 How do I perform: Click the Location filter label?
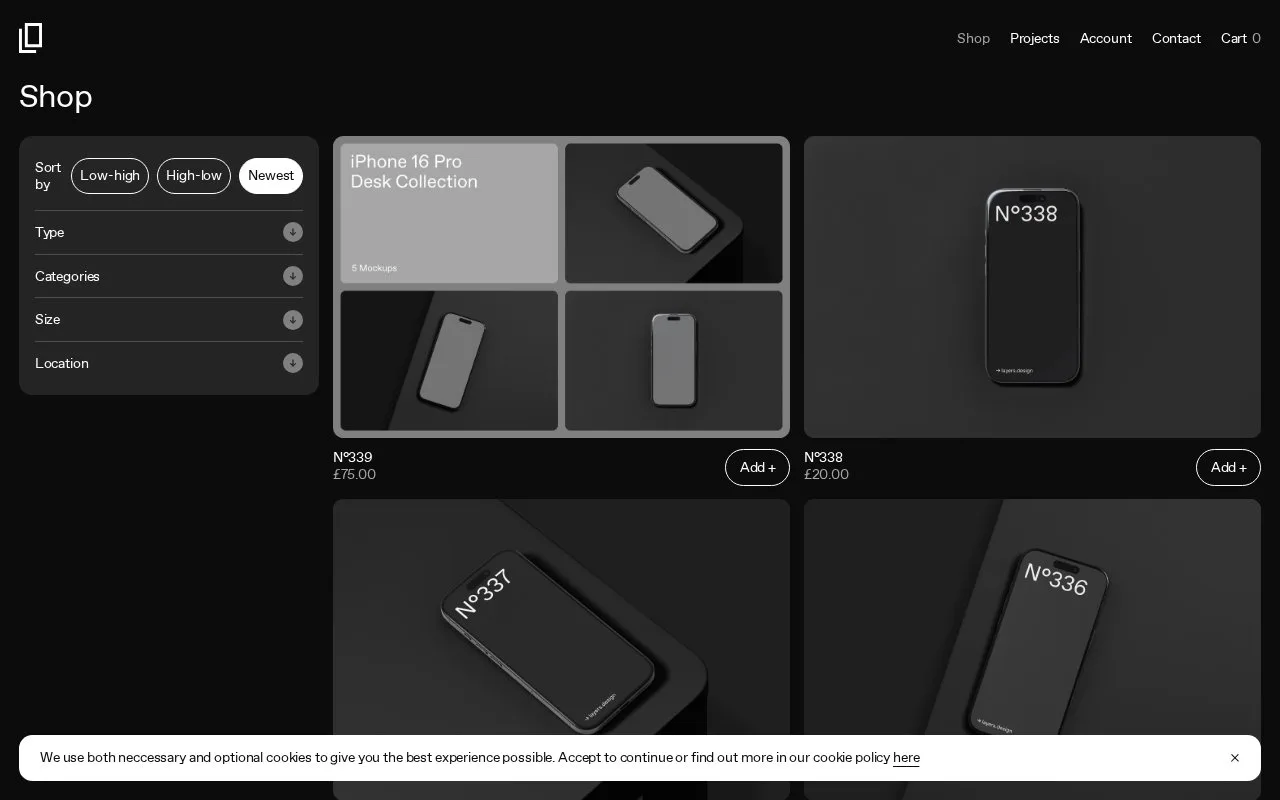(62, 363)
